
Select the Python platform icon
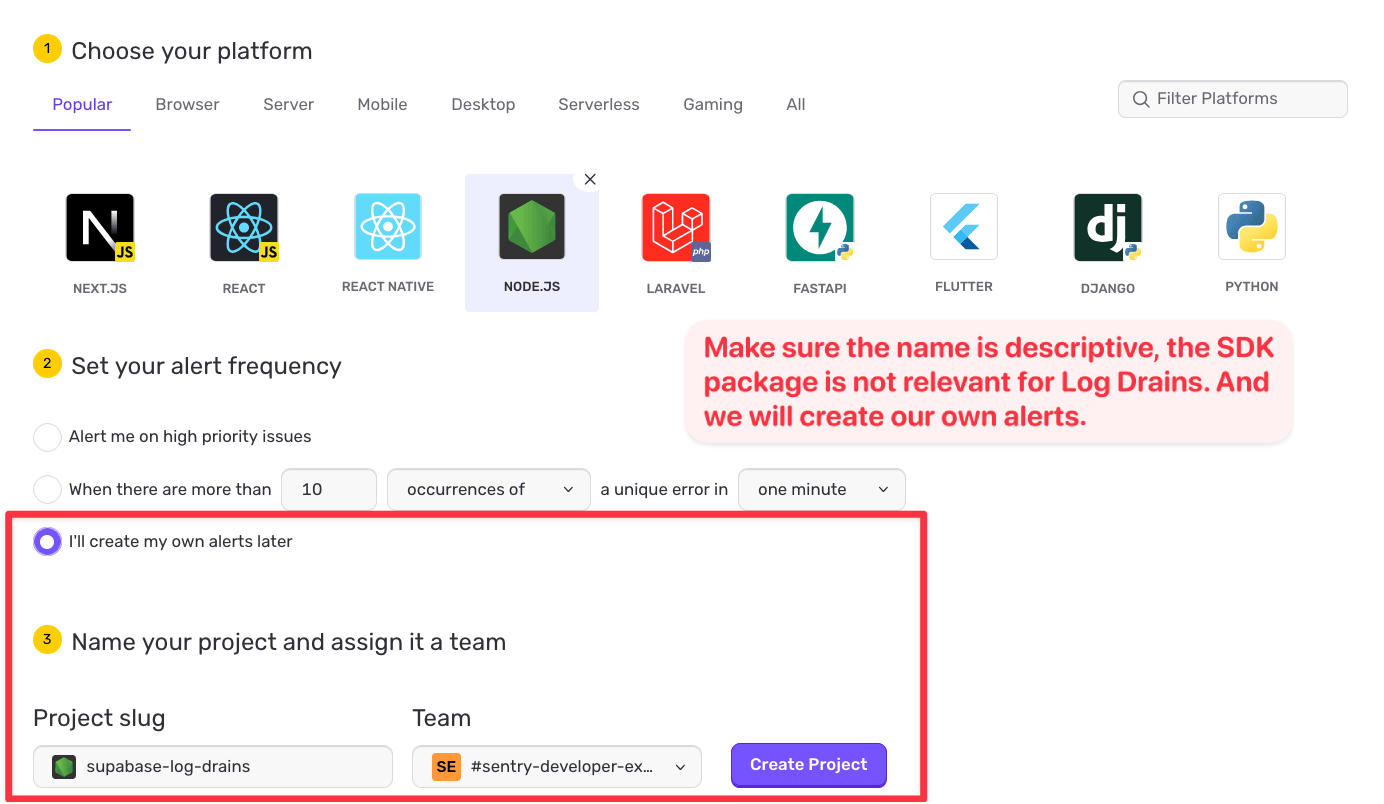[1252, 227]
